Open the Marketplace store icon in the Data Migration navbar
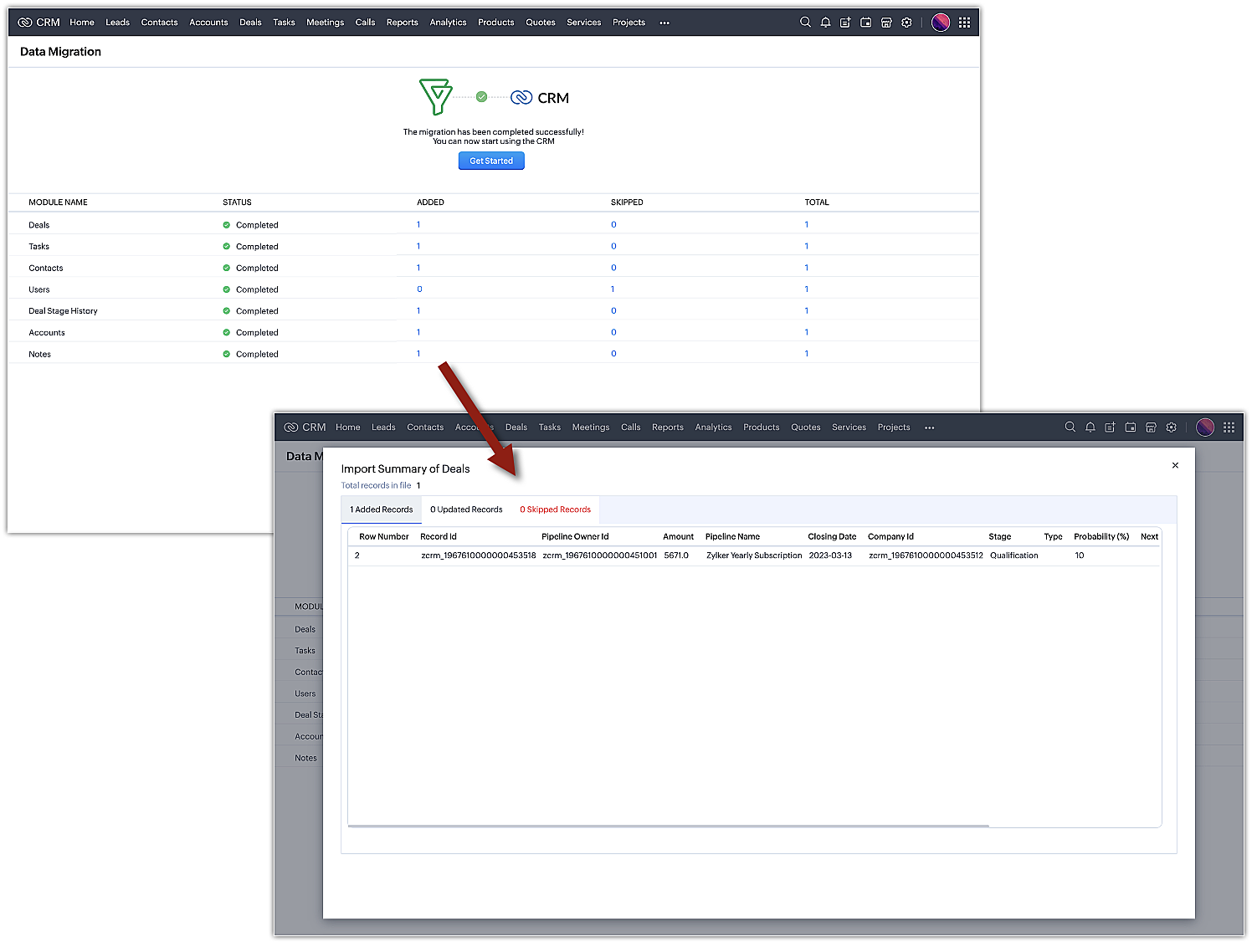 pyautogui.click(x=886, y=23)
